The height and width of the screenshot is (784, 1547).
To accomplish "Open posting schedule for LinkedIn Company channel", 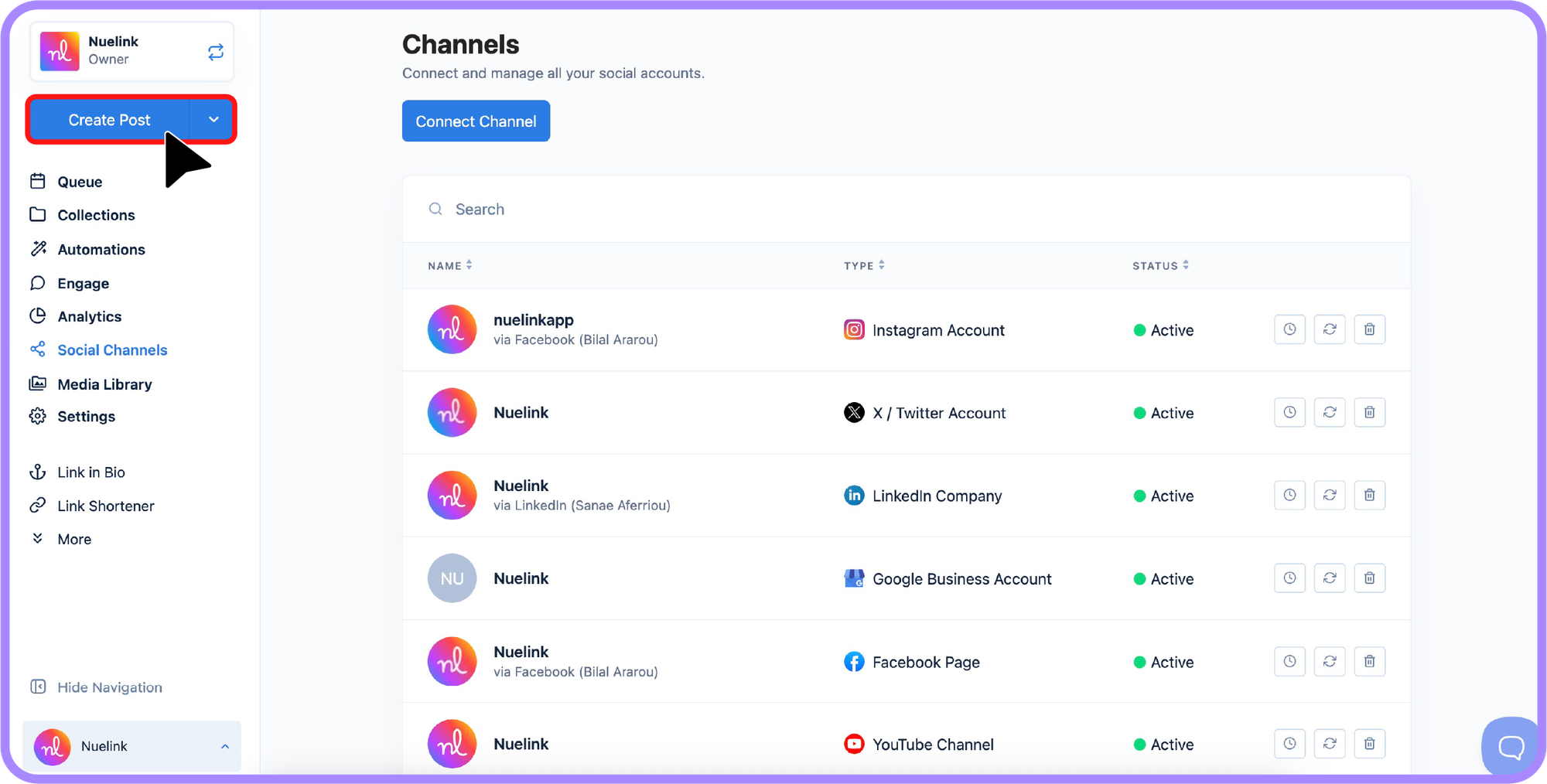I will point(1289,495).
